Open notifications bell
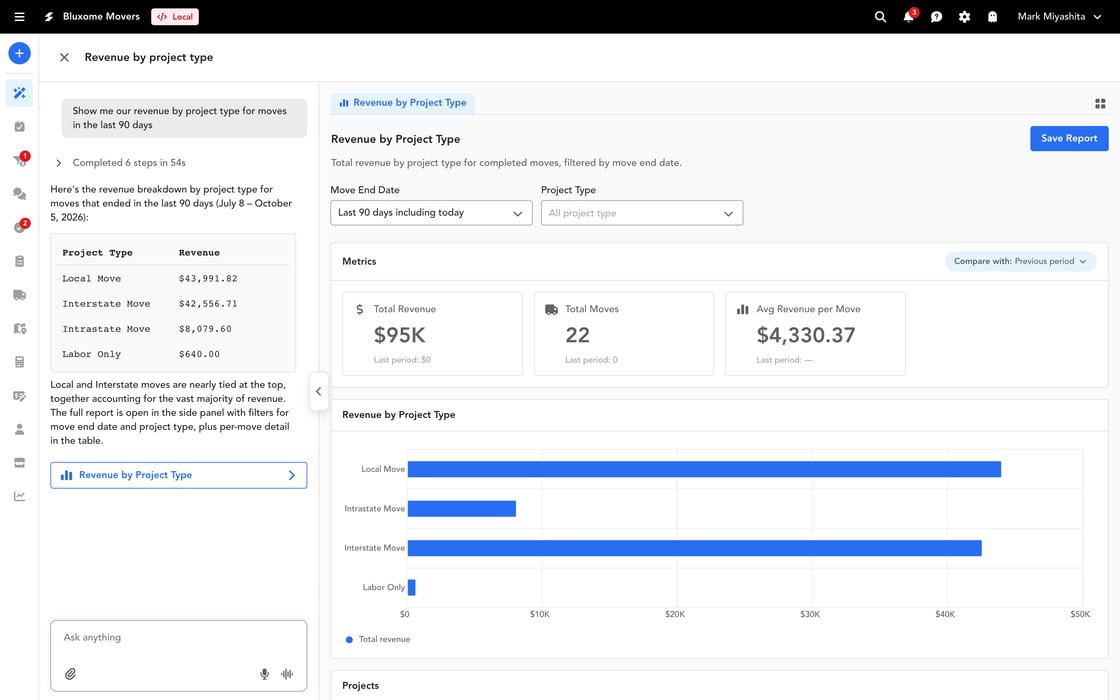 tap(909, 16)
